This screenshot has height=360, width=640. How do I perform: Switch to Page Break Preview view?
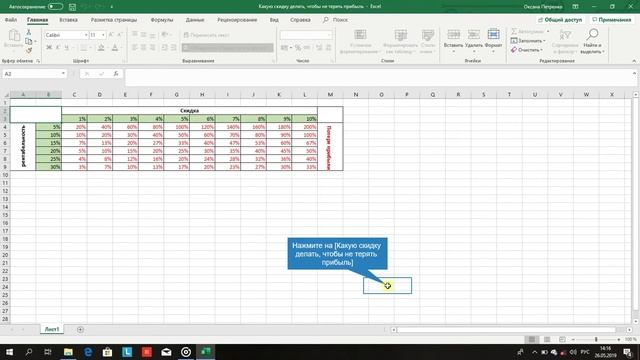click(562, 340)
